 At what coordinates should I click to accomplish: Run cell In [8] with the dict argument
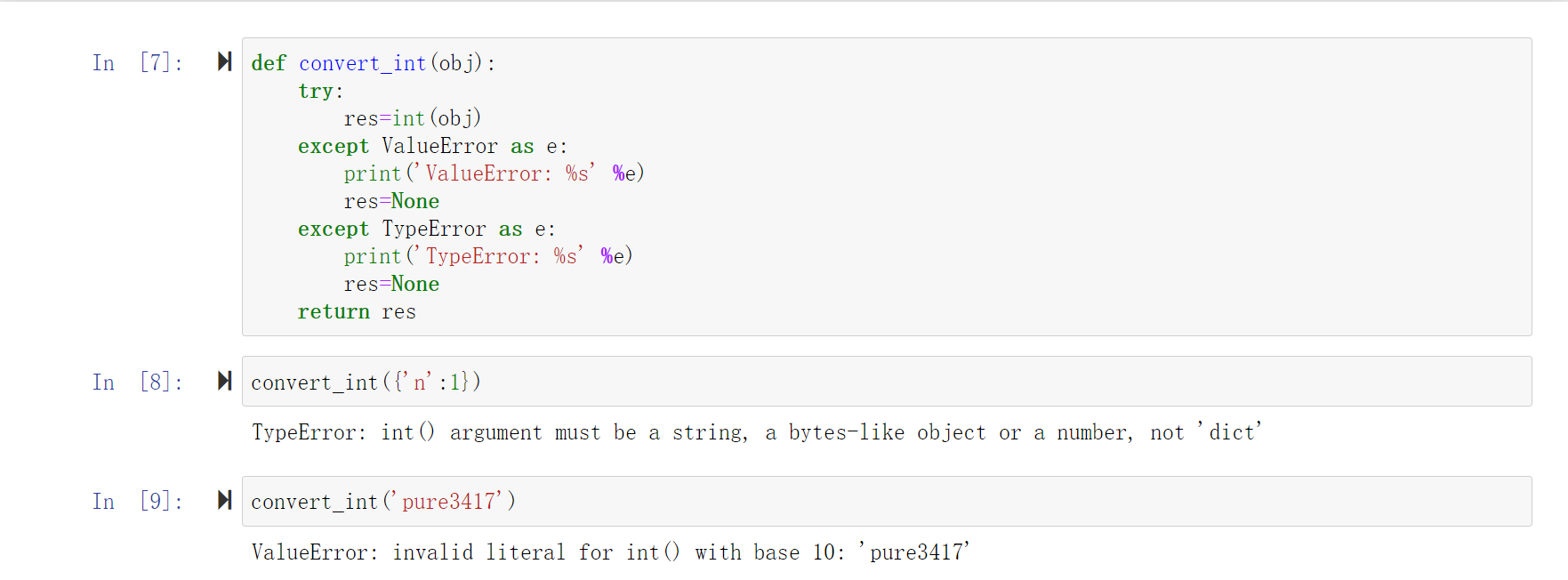tap(225, 381)
